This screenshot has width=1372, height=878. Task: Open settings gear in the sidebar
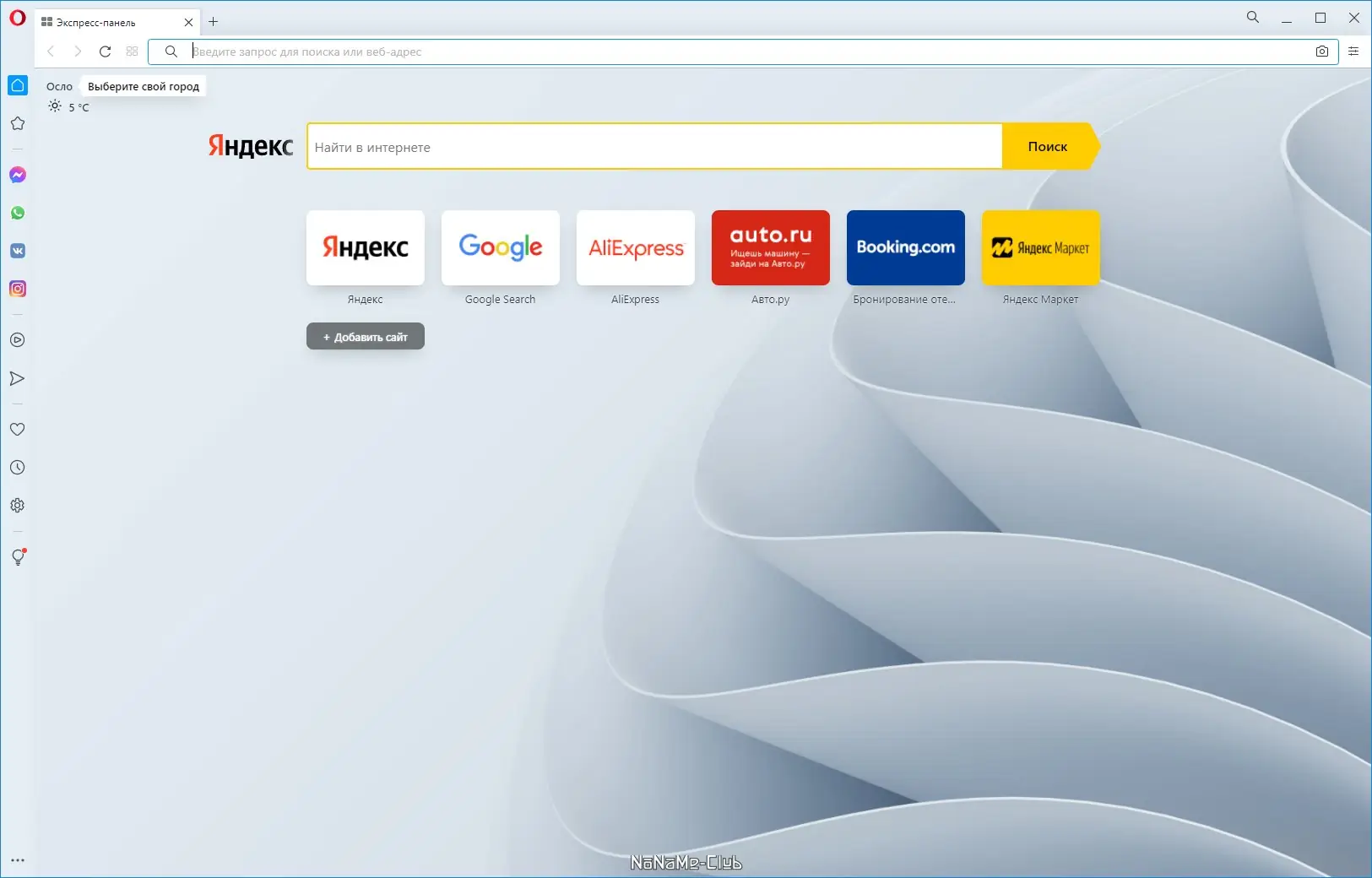click(x=18, y=505)
